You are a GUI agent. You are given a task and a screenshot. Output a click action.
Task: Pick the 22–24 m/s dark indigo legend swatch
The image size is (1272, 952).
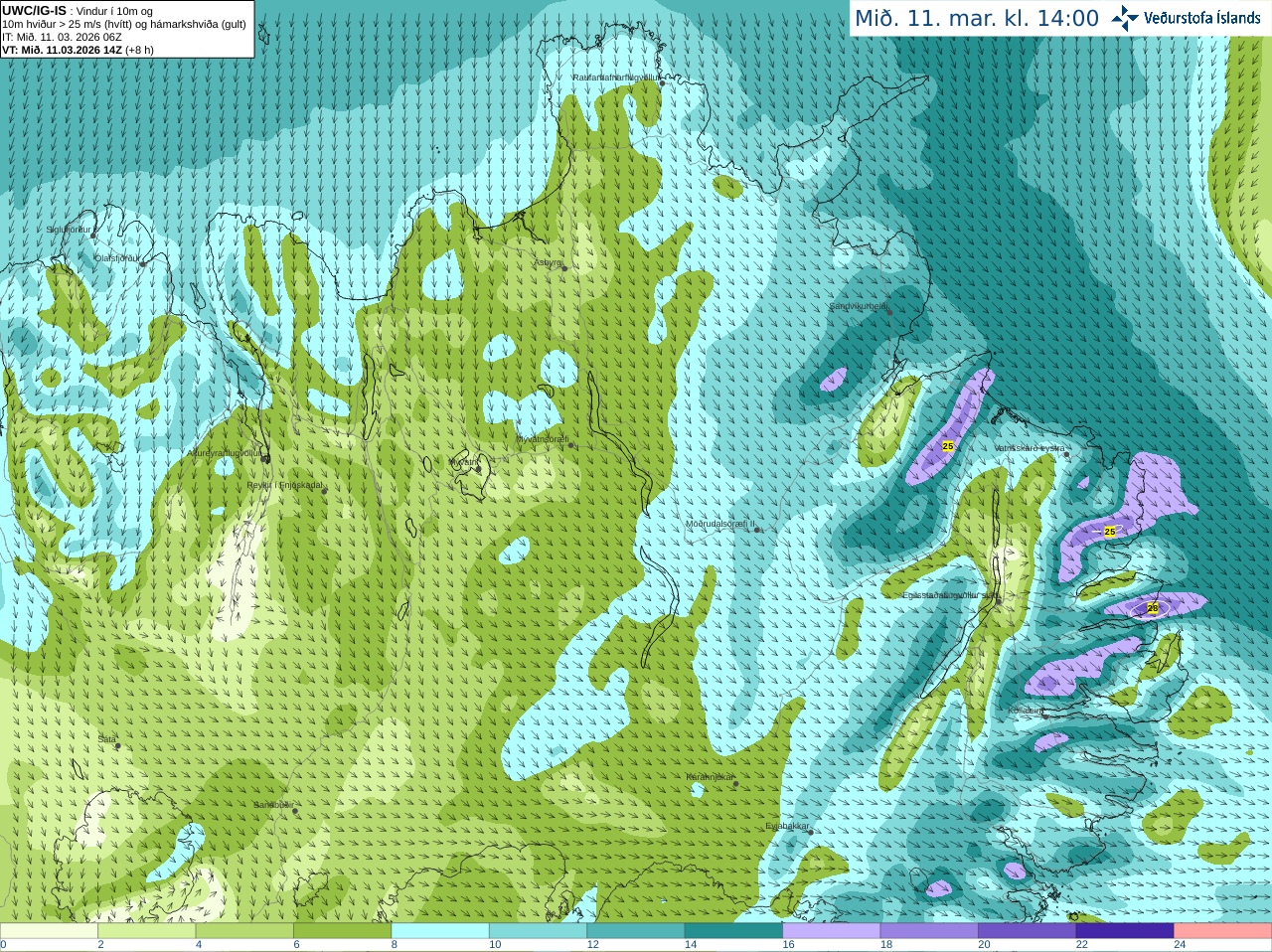point(1125,931)
